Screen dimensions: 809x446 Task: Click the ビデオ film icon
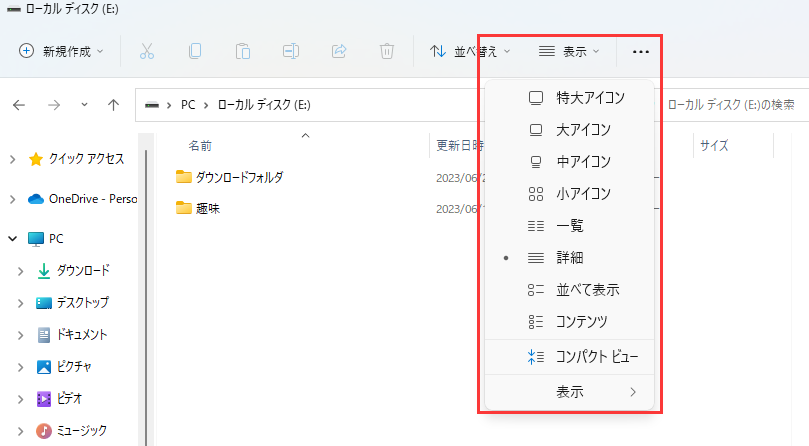tap(44, 399)
